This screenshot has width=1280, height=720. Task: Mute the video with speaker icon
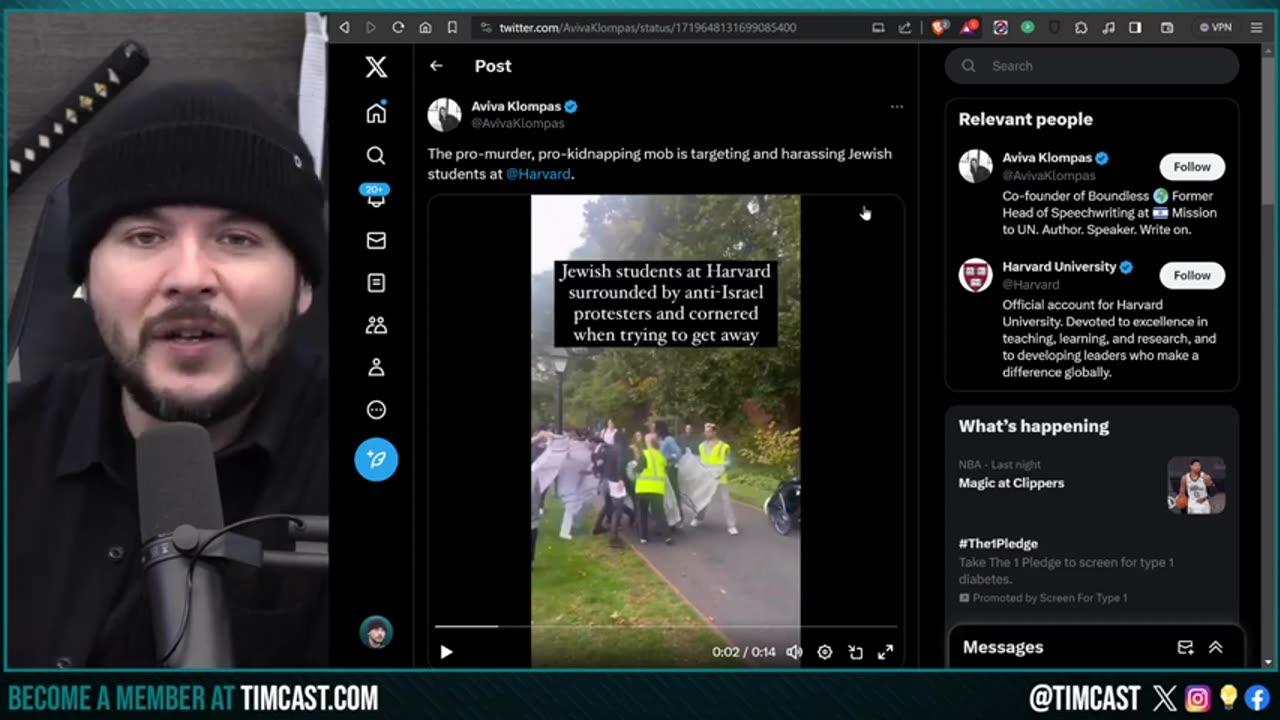coord(794,652)
